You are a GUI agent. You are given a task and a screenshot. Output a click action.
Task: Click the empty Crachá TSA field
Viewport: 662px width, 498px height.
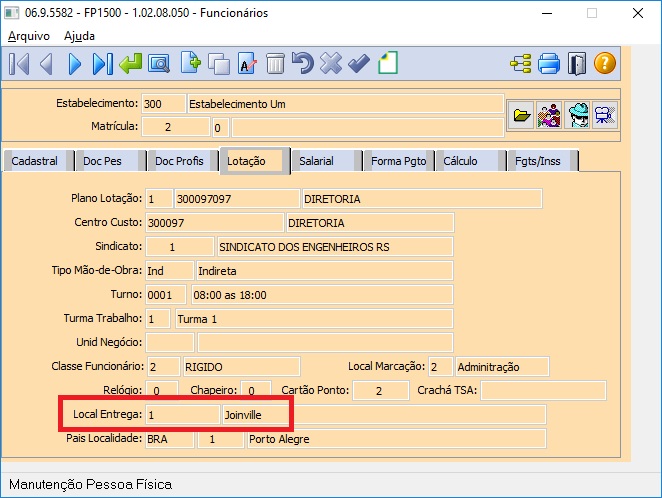[x=544, y=390]
